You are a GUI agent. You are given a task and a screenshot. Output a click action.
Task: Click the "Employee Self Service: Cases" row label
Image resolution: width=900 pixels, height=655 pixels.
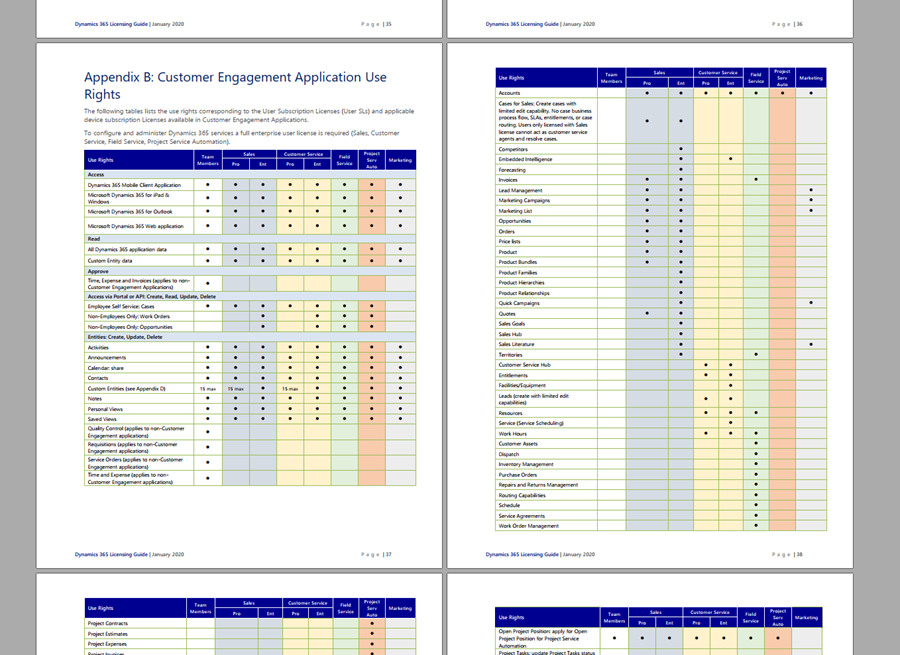[x=121, y=307]
